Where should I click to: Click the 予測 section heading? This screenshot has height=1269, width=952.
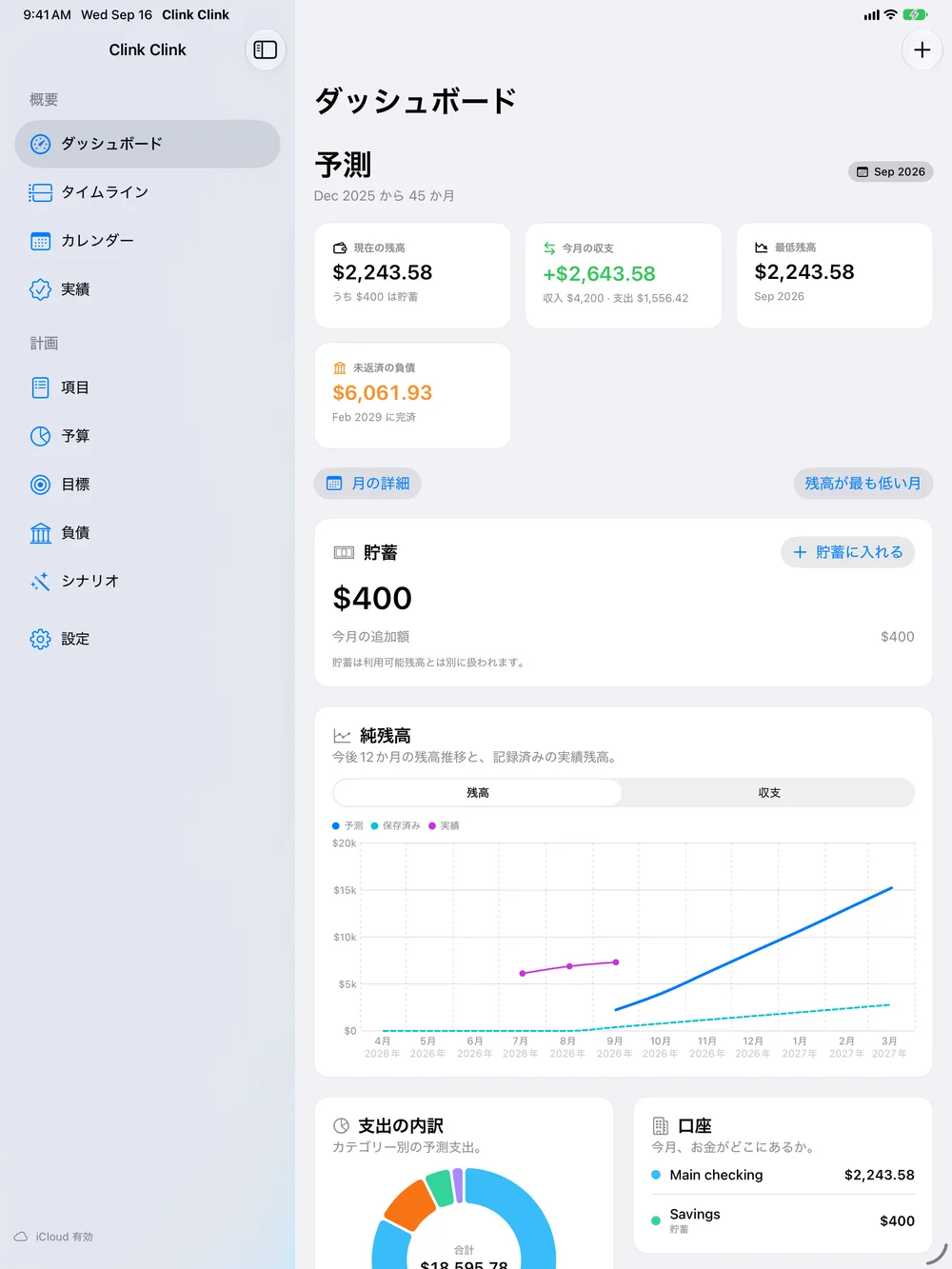[x=344, y=165]
